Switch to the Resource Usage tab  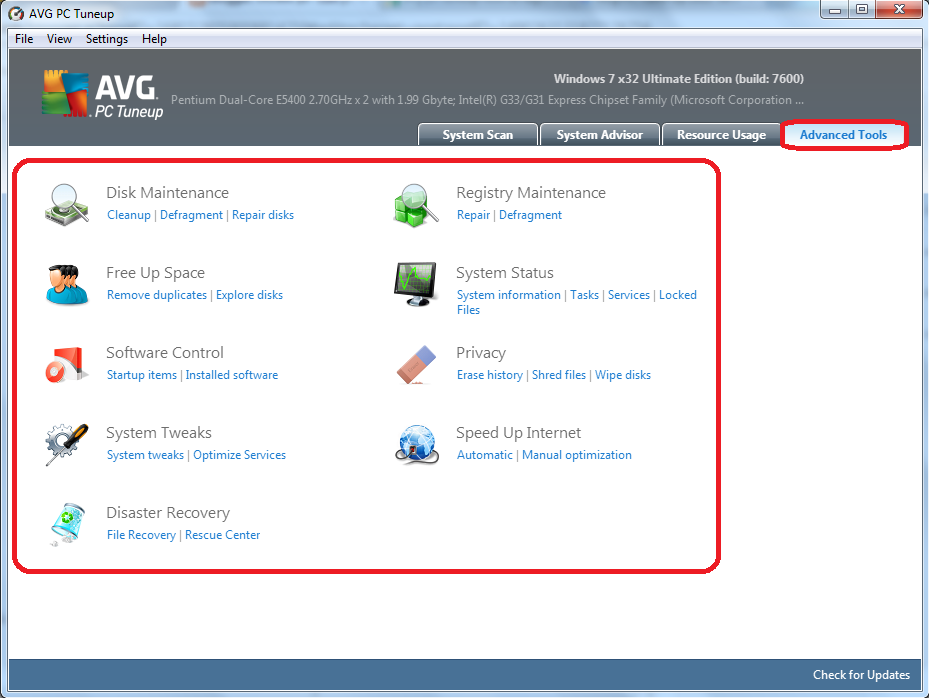tap(721, 135)
